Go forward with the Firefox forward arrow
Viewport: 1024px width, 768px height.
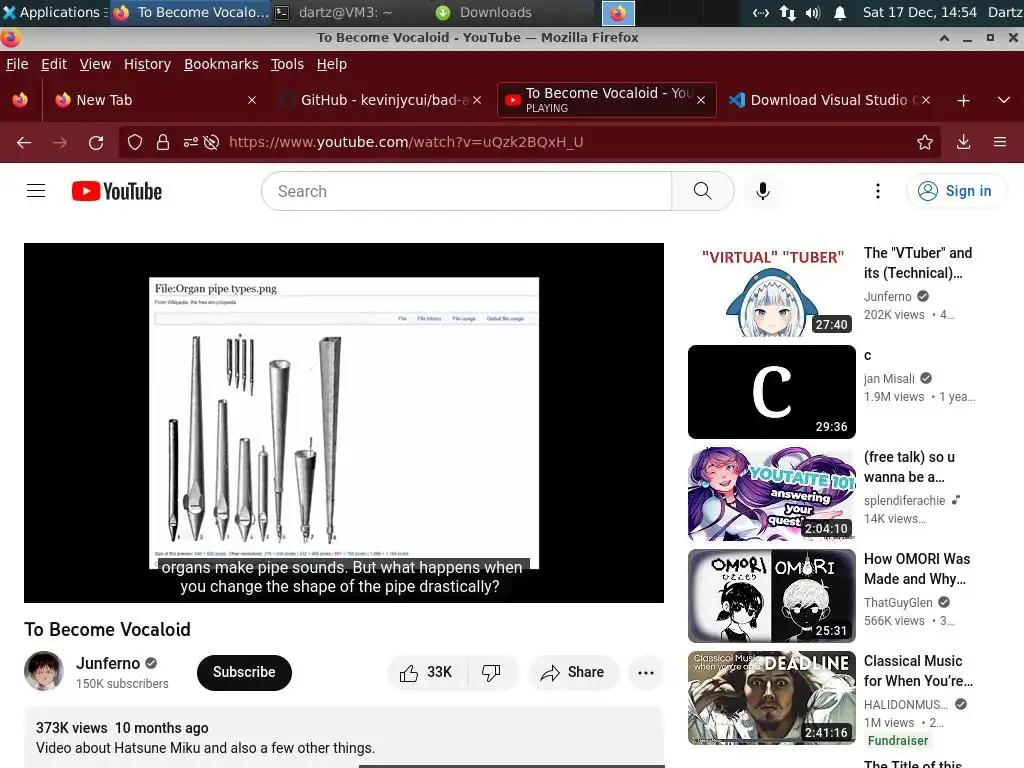tap(60, 142)
